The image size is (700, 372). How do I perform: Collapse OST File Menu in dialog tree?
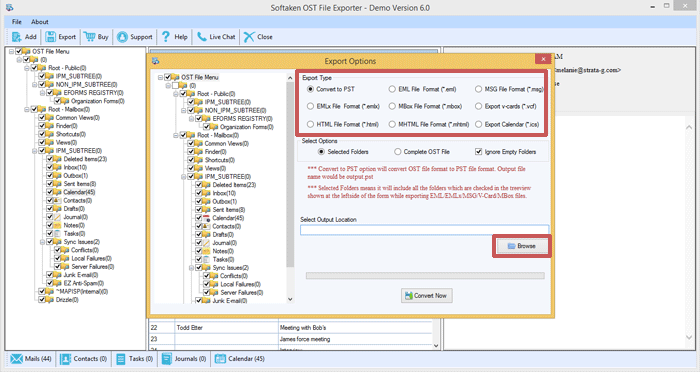(160, 77)
